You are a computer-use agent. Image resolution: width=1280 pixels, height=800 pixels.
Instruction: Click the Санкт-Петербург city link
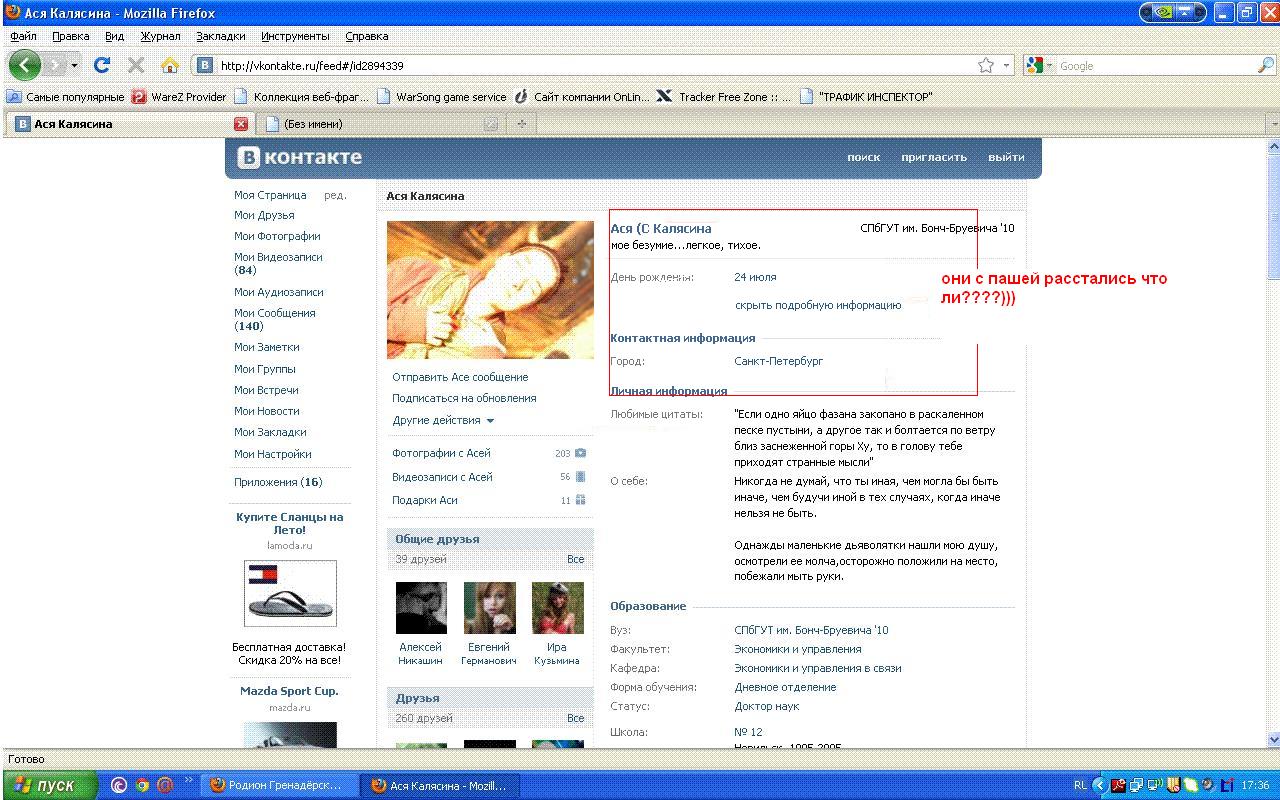(778, 361)
